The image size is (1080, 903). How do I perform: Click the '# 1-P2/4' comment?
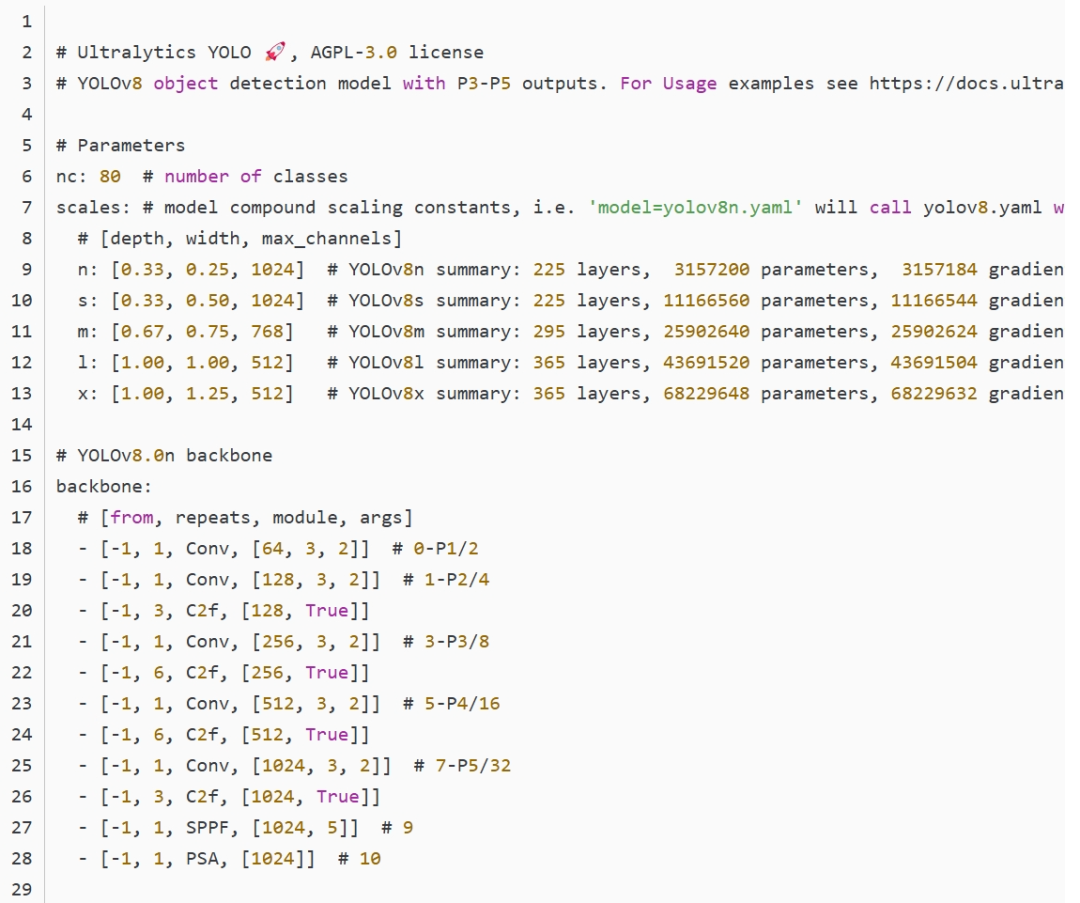(x=446, y=579)
